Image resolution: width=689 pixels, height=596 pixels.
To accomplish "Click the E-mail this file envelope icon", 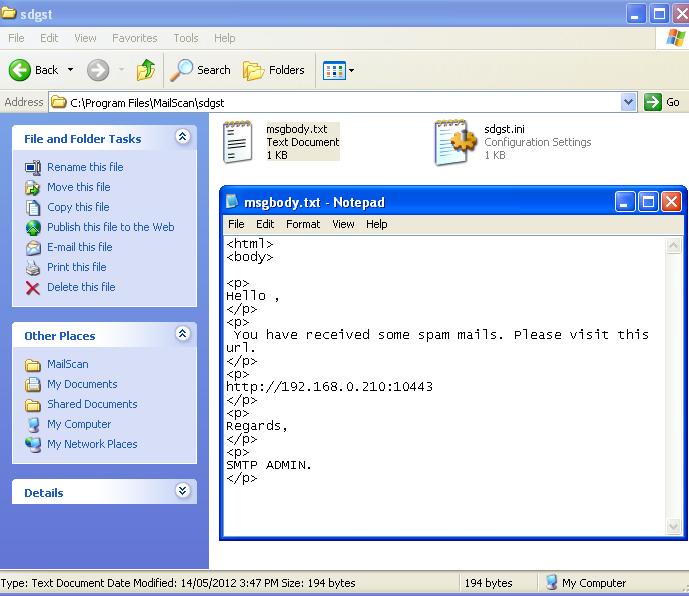I will pos(33,247).
